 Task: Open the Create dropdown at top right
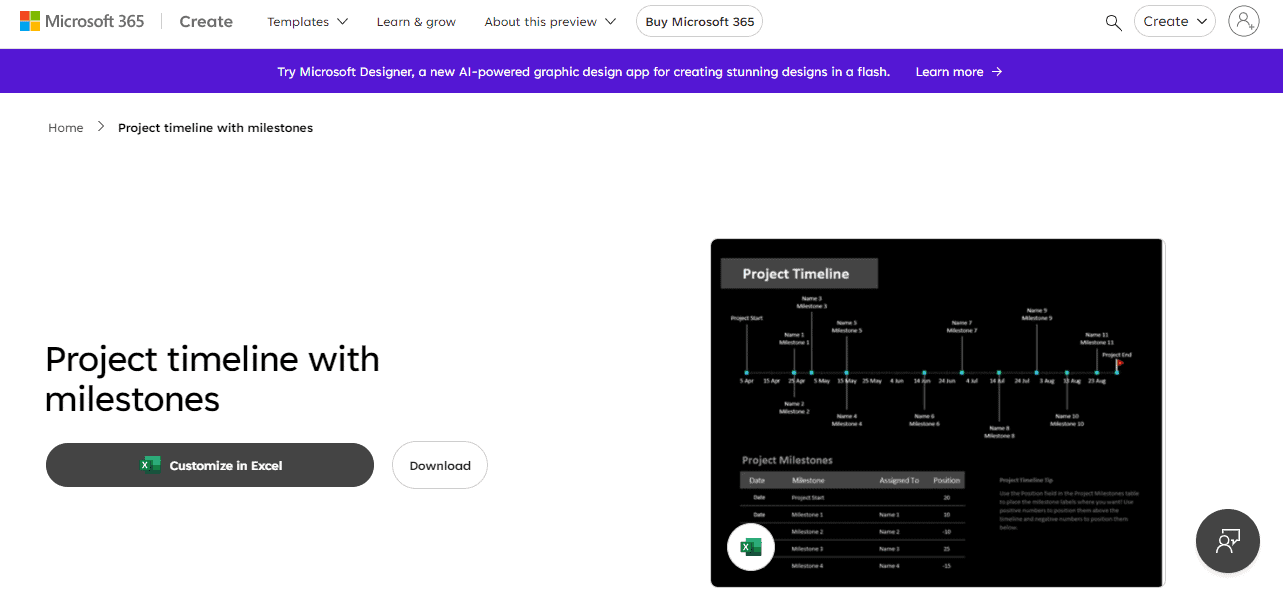point(1175,21)
